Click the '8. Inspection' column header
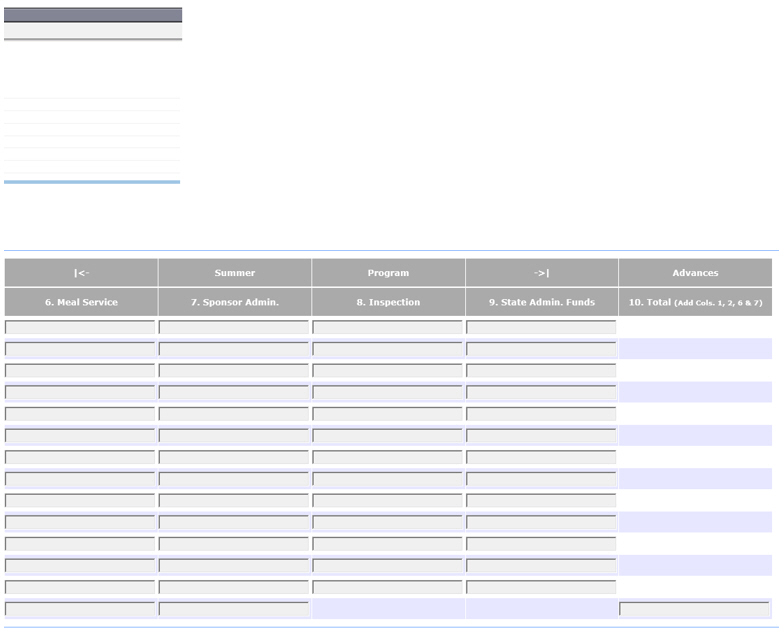Image resolution: width=784 pixels, height=633 pixels. coord(388,302)
